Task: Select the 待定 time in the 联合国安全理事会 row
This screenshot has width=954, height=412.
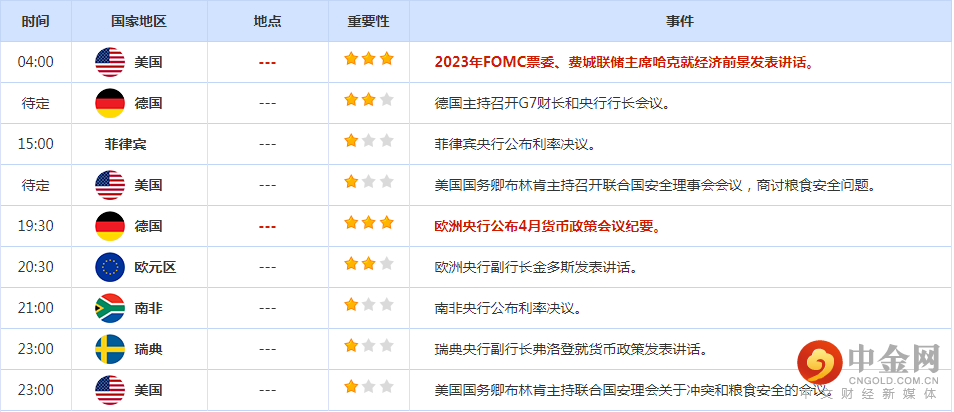Action: coord(36,185)
